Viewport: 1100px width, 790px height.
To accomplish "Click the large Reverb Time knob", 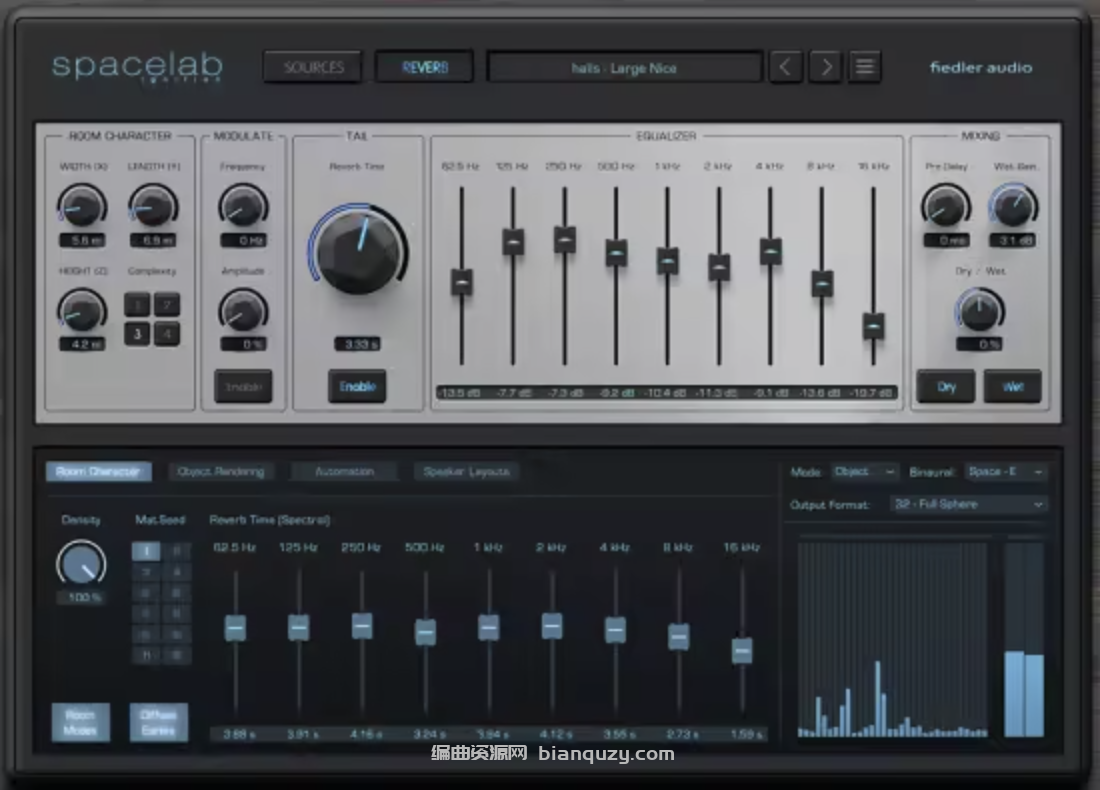I will click(358, 248).
